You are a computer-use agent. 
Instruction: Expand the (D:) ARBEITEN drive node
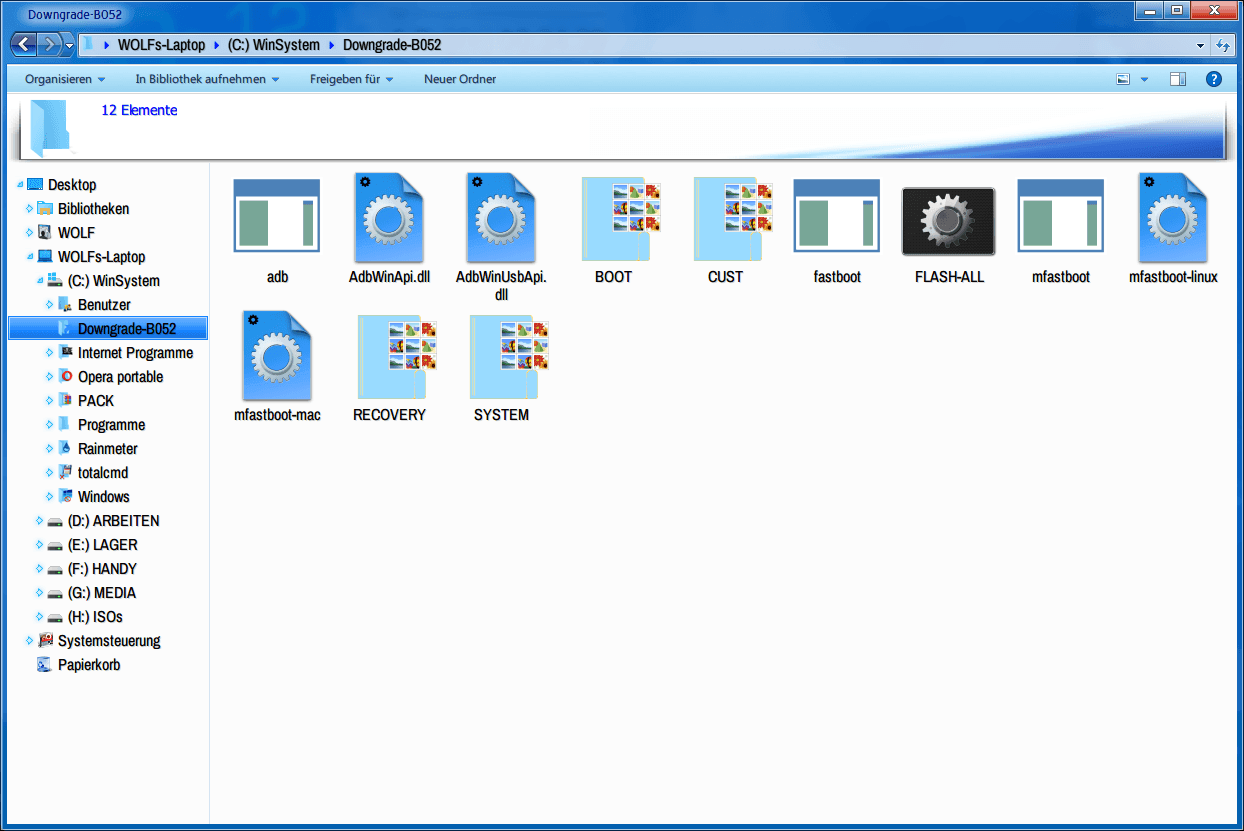pos(40,521)
